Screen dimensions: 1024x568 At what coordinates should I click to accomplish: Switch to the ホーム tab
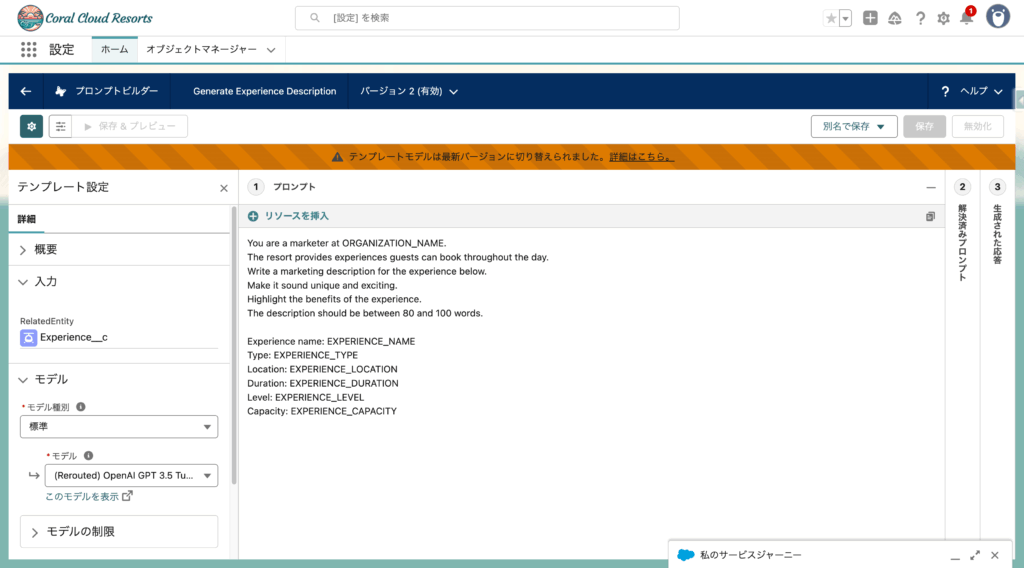[114, 49]
